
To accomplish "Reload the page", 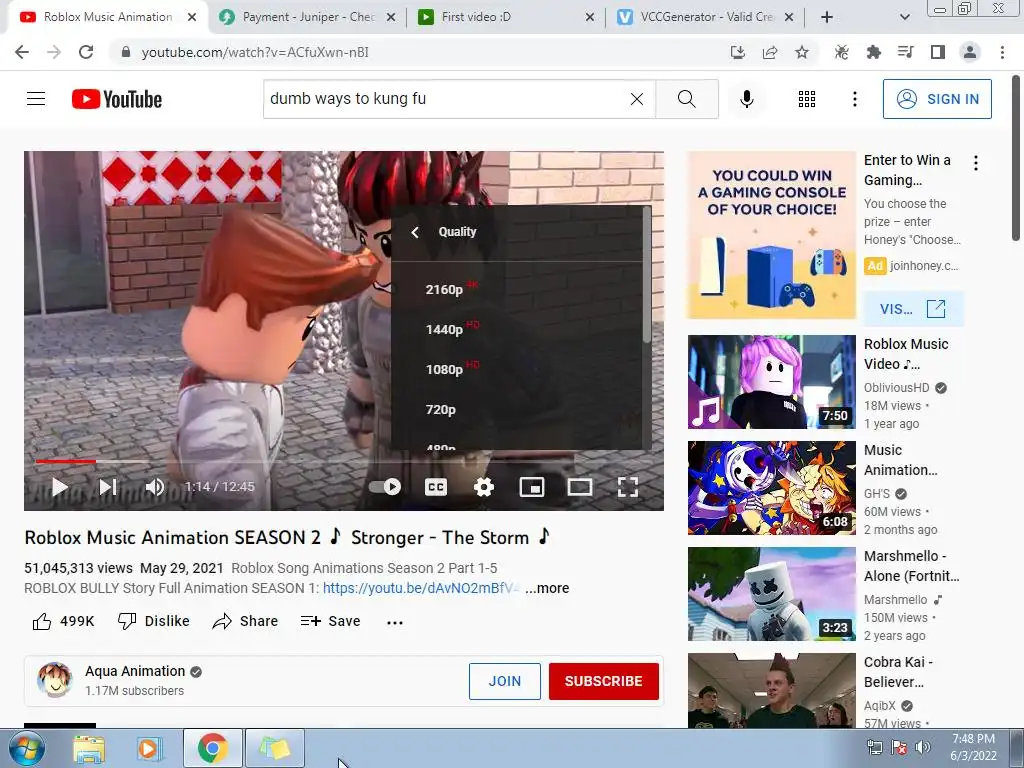I will [x=86, y=52].
